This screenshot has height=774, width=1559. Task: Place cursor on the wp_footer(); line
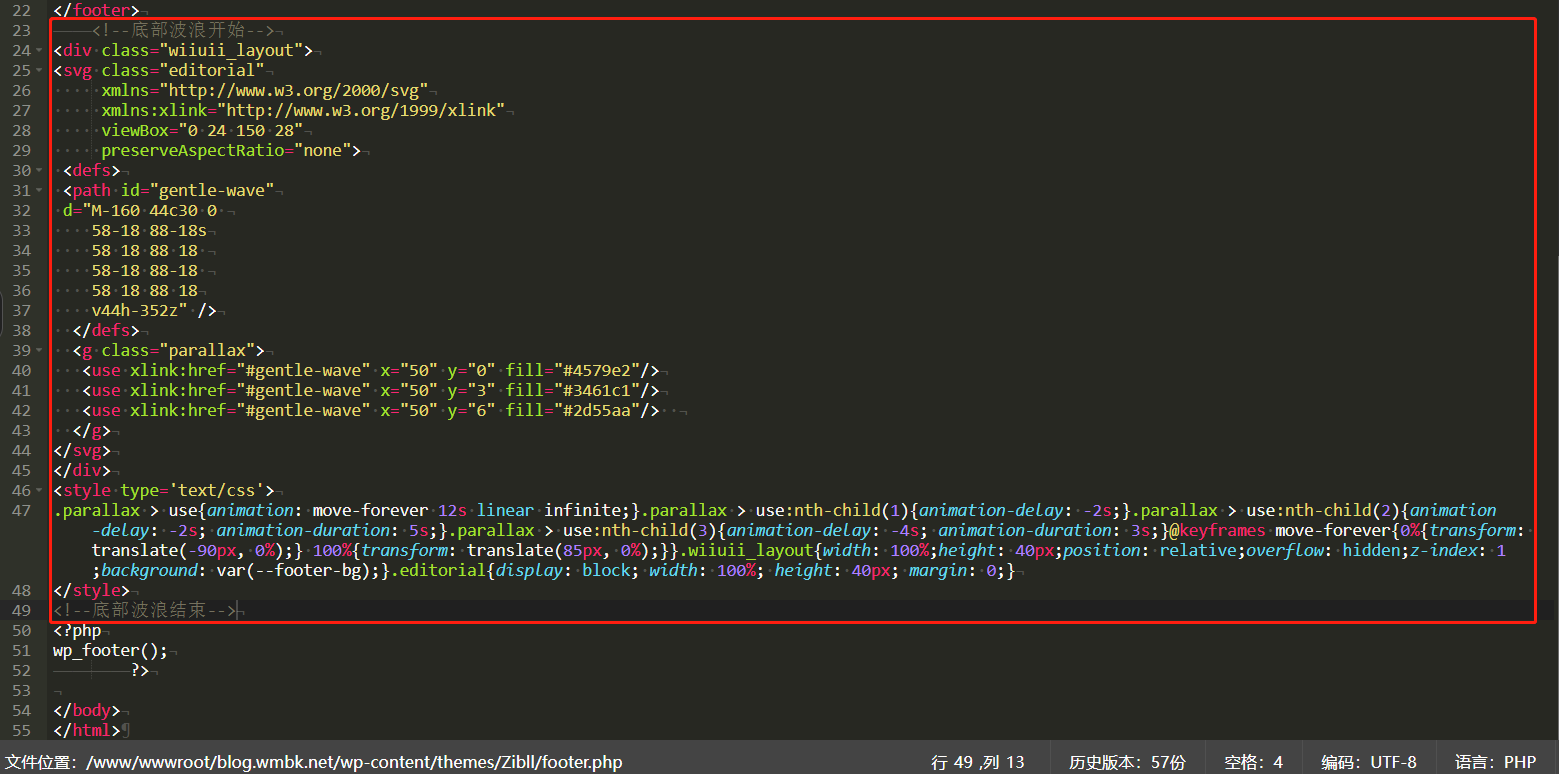111,650
